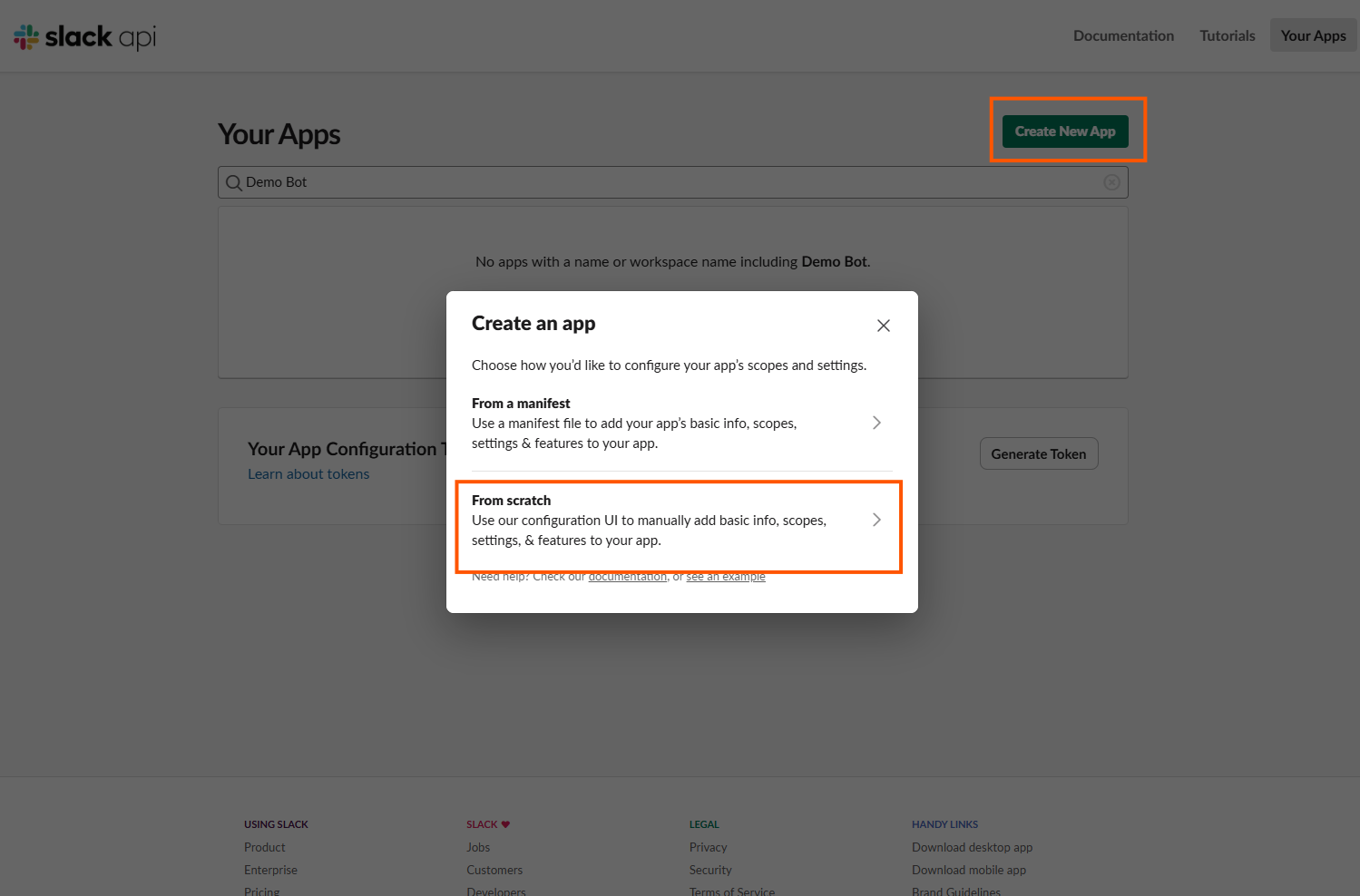Follow the see an example link

click(x=726, y=578)
